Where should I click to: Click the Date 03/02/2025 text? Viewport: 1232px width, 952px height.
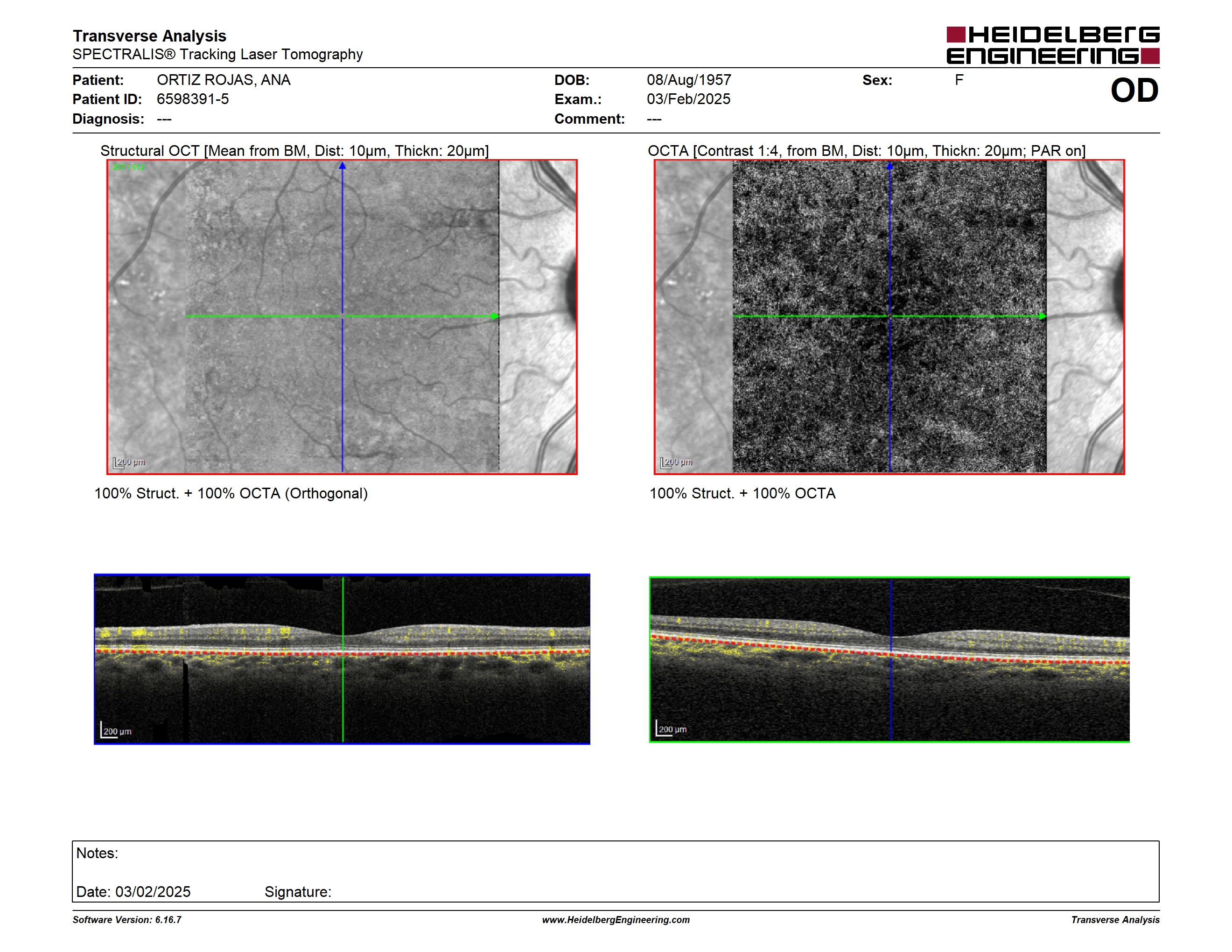(x=133, y=892)
